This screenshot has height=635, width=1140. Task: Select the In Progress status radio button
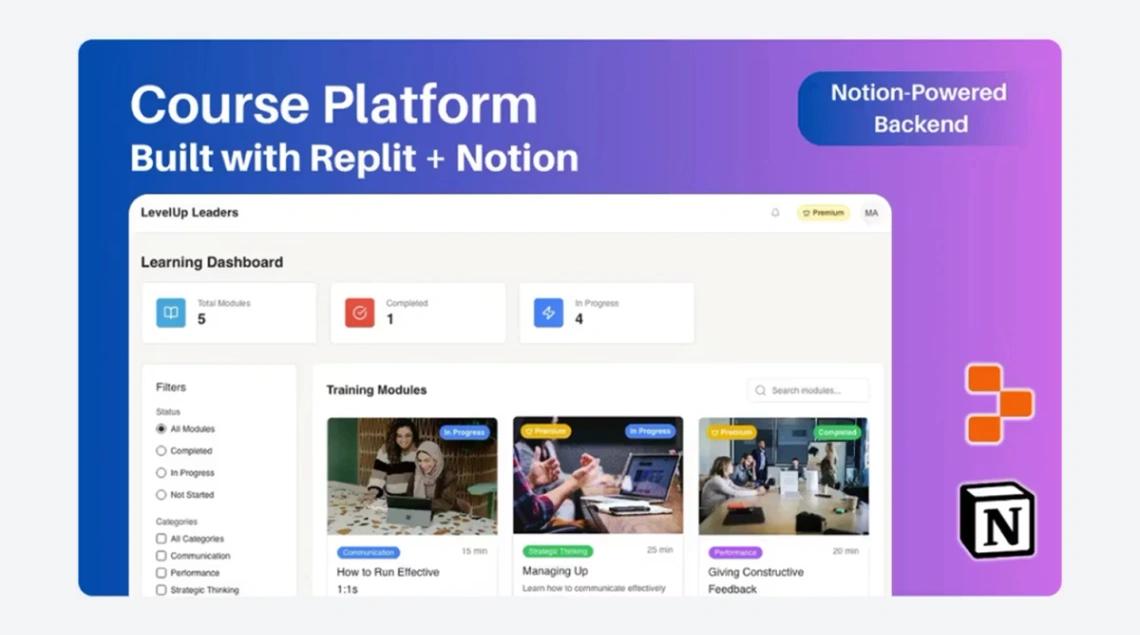tap(161, 473)
